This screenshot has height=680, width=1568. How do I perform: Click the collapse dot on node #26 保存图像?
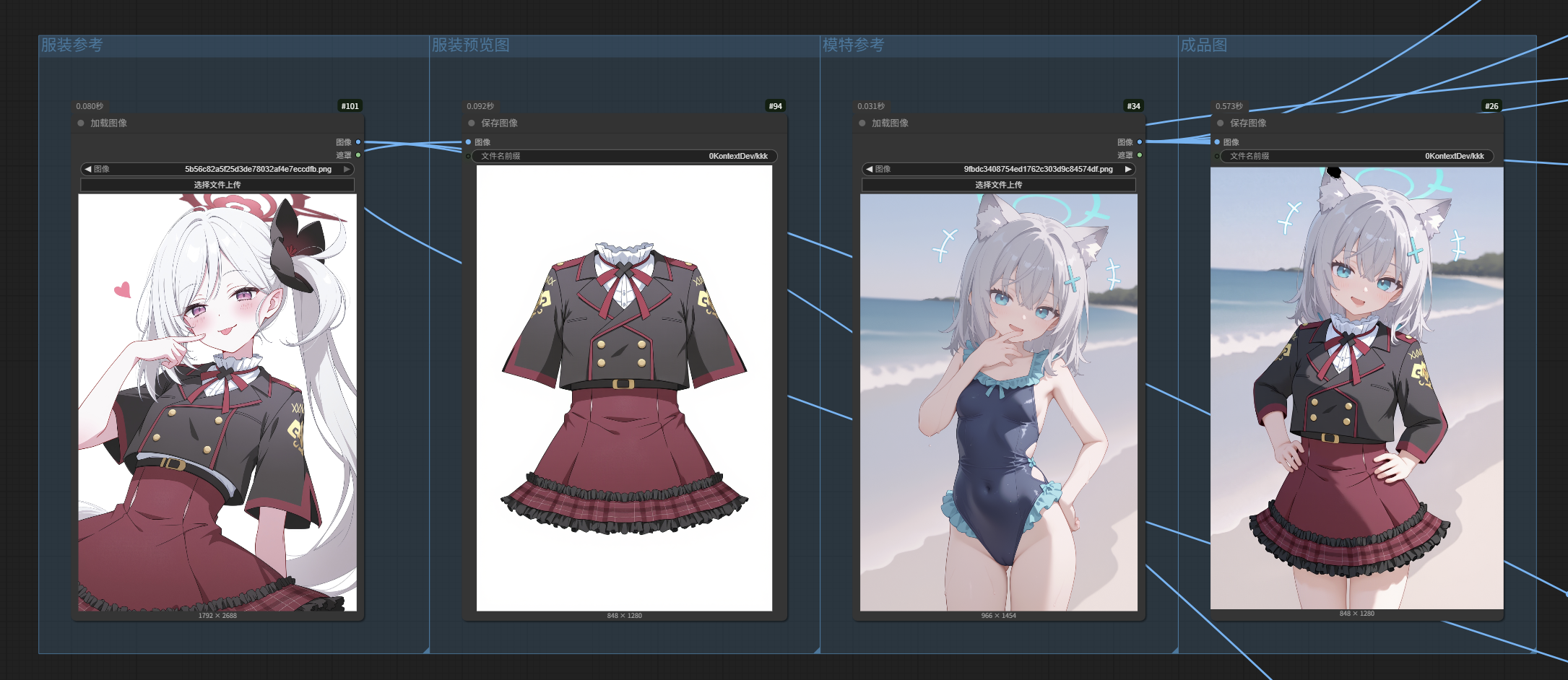(1221, 123)
